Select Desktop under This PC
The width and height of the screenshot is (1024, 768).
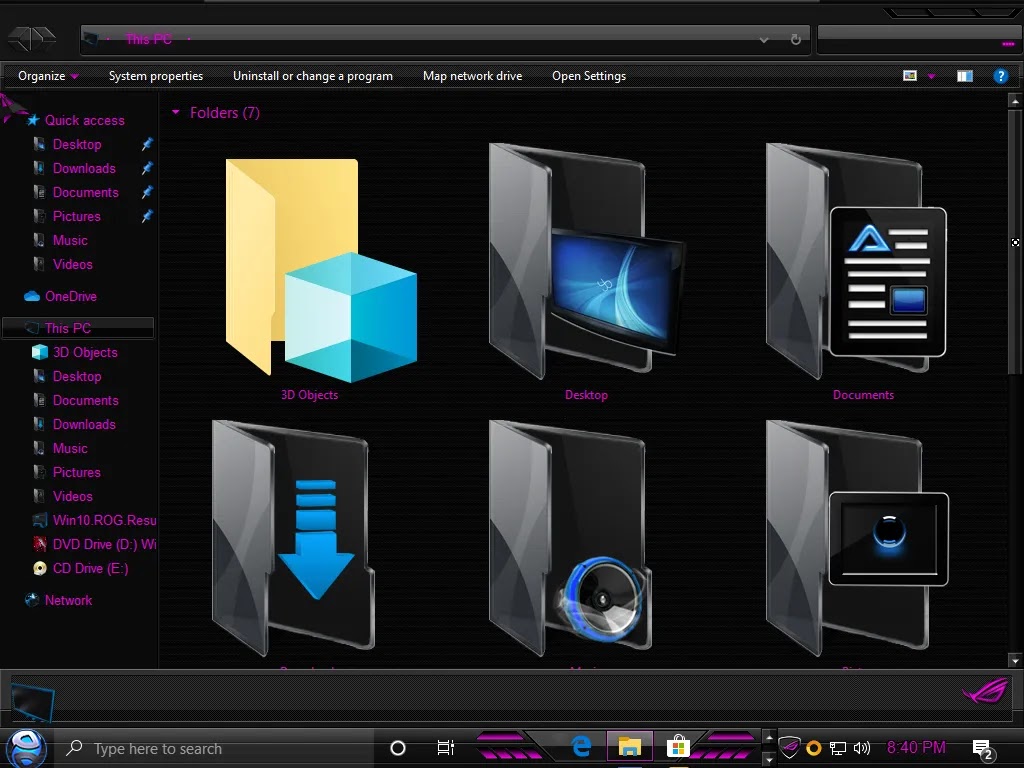tap(76, 377)
